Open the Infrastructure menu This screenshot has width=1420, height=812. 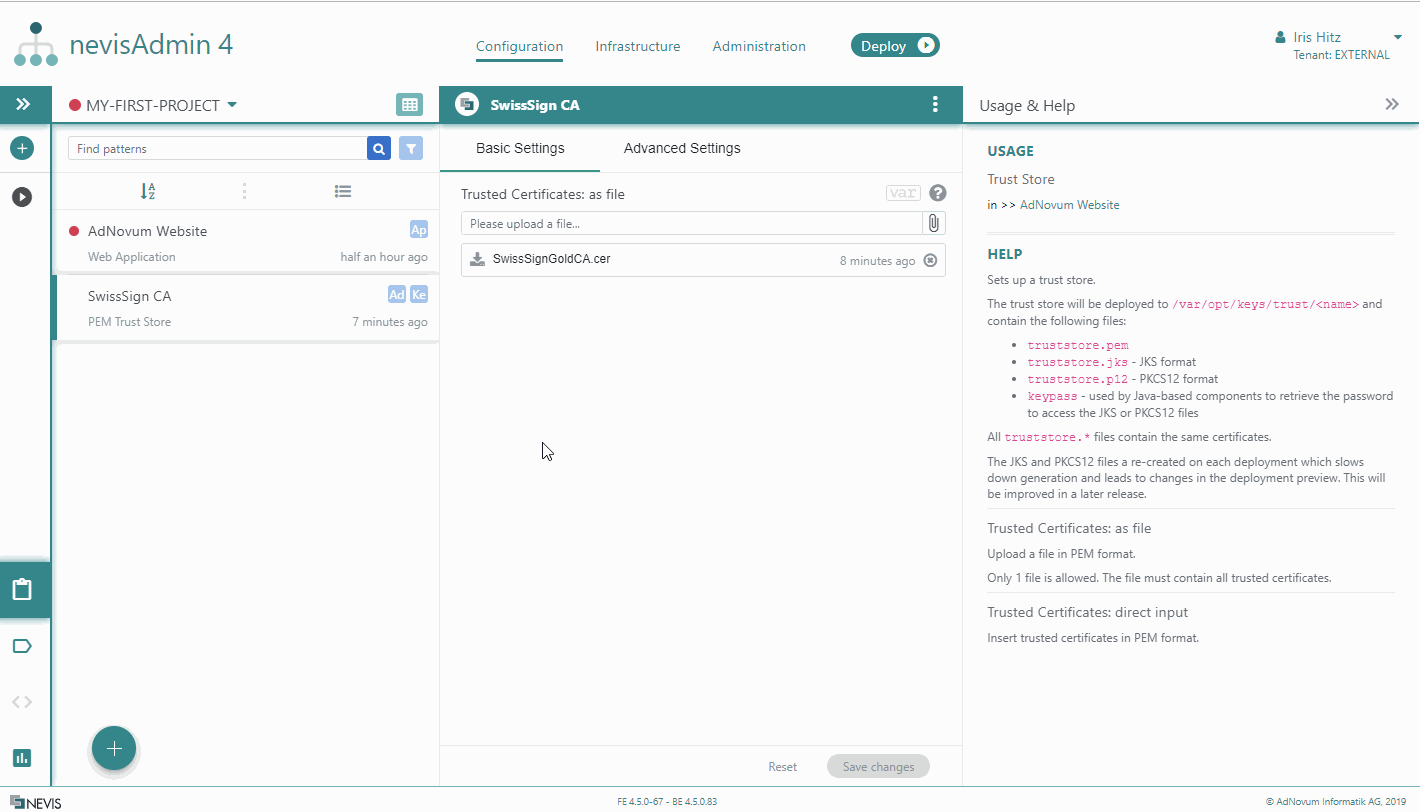638,46
